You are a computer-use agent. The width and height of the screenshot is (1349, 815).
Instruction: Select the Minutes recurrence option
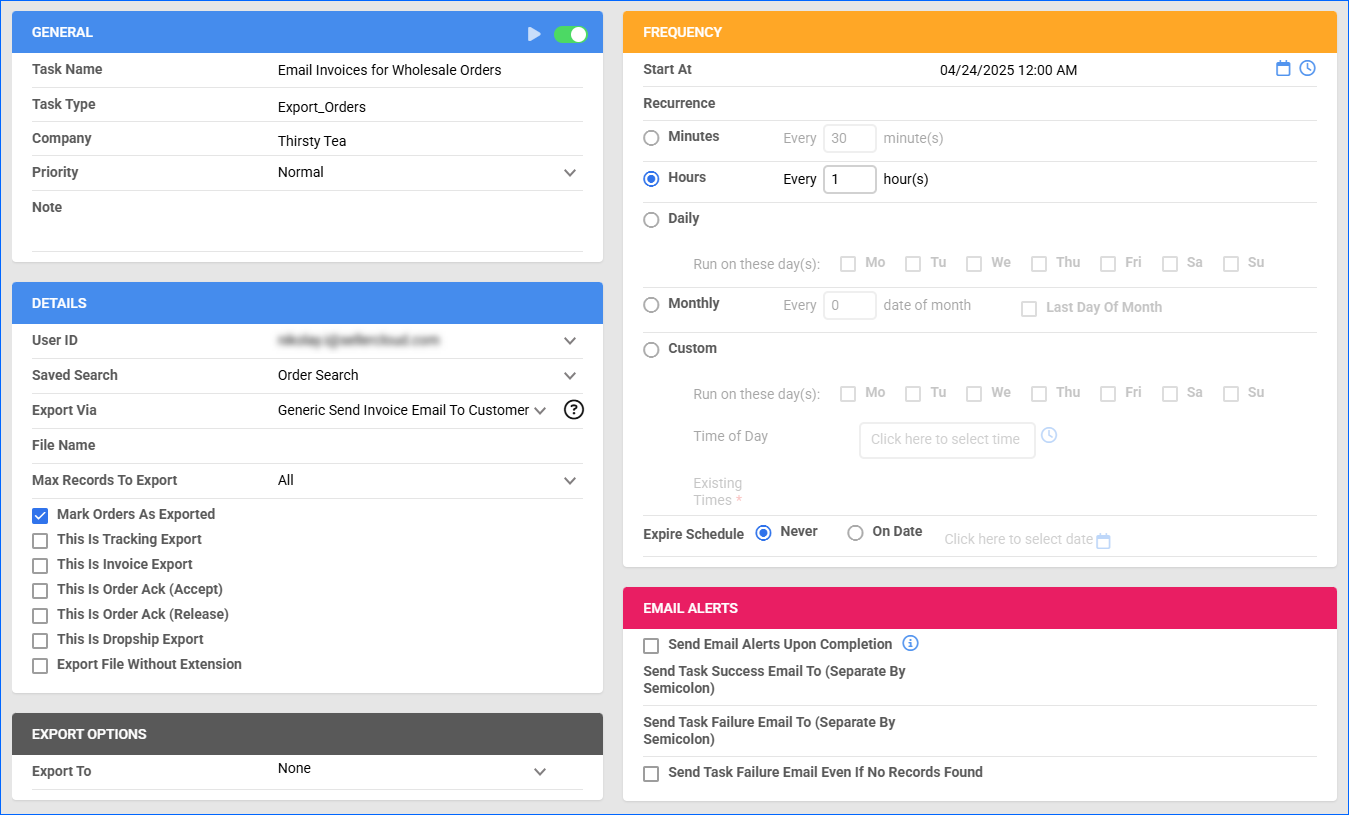click(651, 138)
